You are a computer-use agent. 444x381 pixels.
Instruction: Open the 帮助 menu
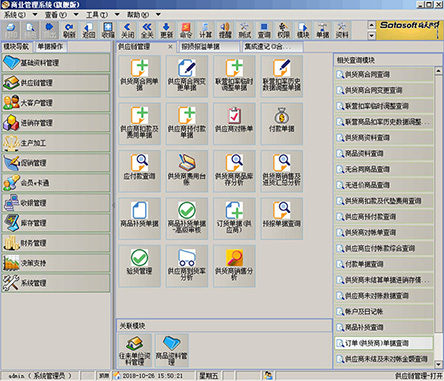[x=138, y=15]
